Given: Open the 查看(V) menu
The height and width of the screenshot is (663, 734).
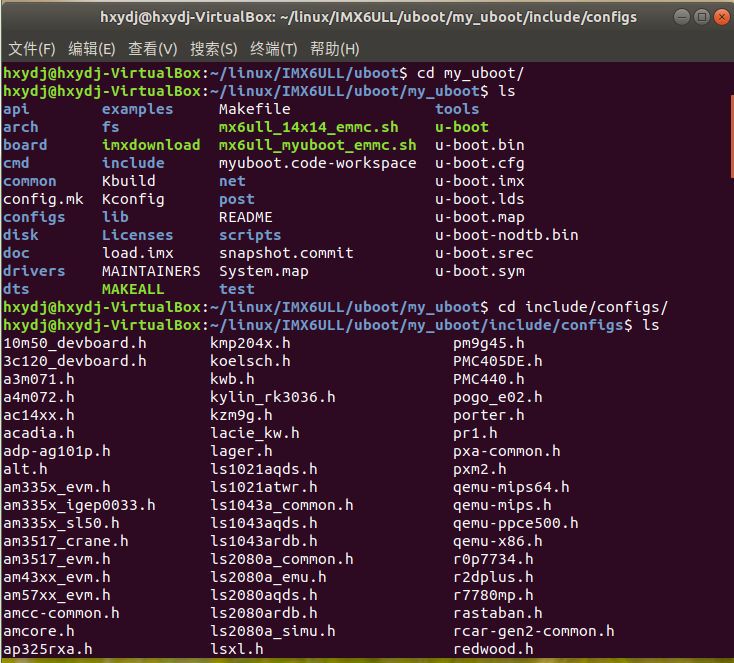Looking at the screenshot, I should point(153,49).
